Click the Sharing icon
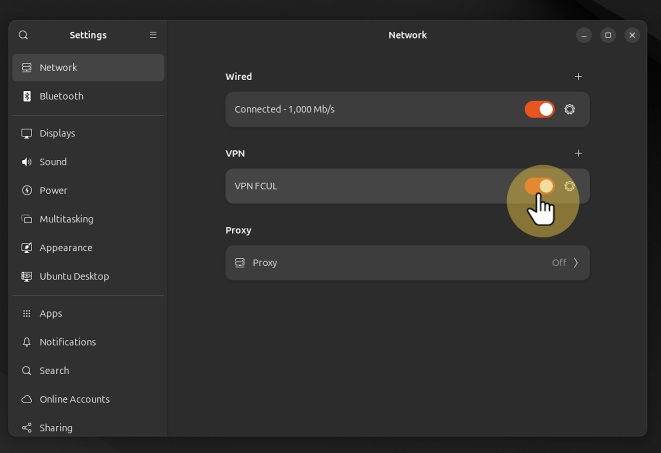This screenshot has width=661, height=453. coord(27,428)
